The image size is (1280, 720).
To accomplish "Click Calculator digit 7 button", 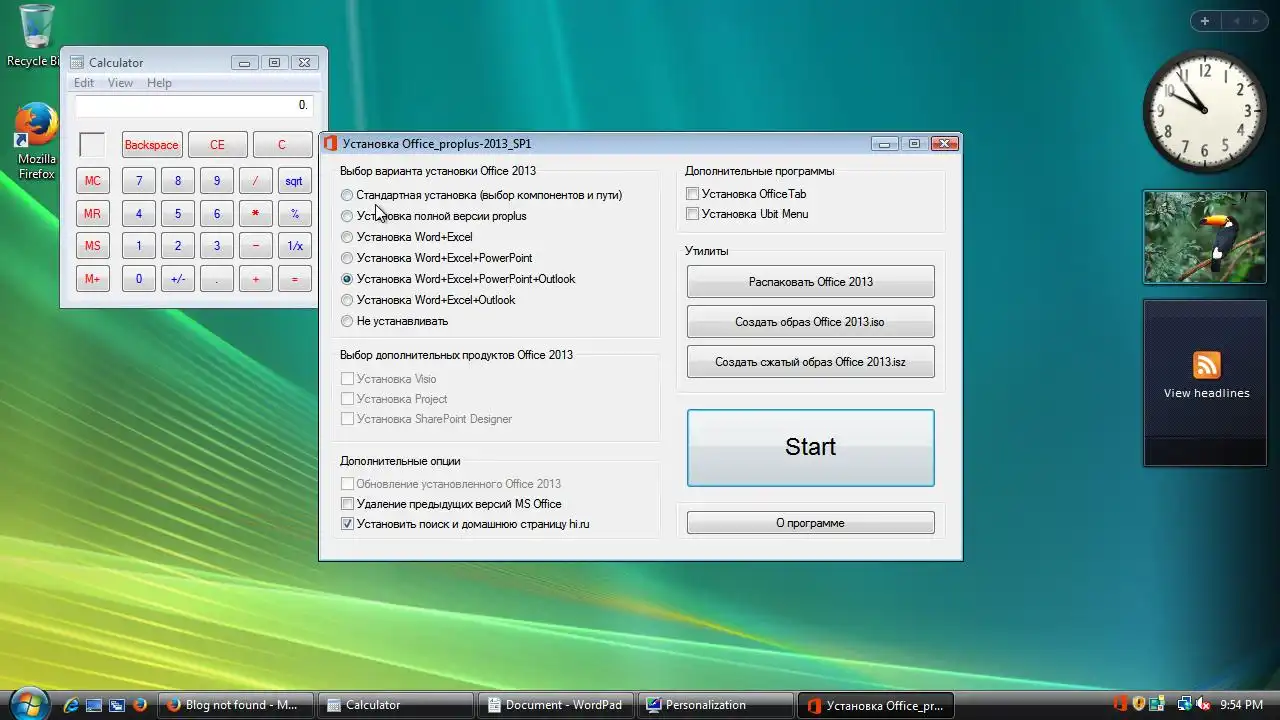I will coord(139,181).
